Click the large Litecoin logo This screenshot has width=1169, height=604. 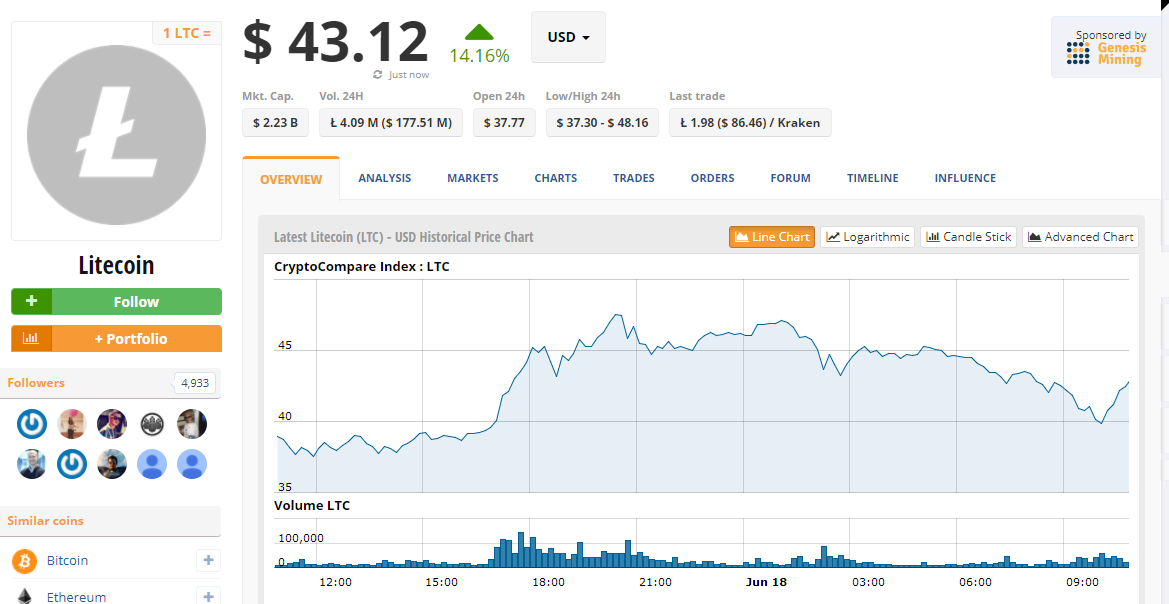coord(116,134)
